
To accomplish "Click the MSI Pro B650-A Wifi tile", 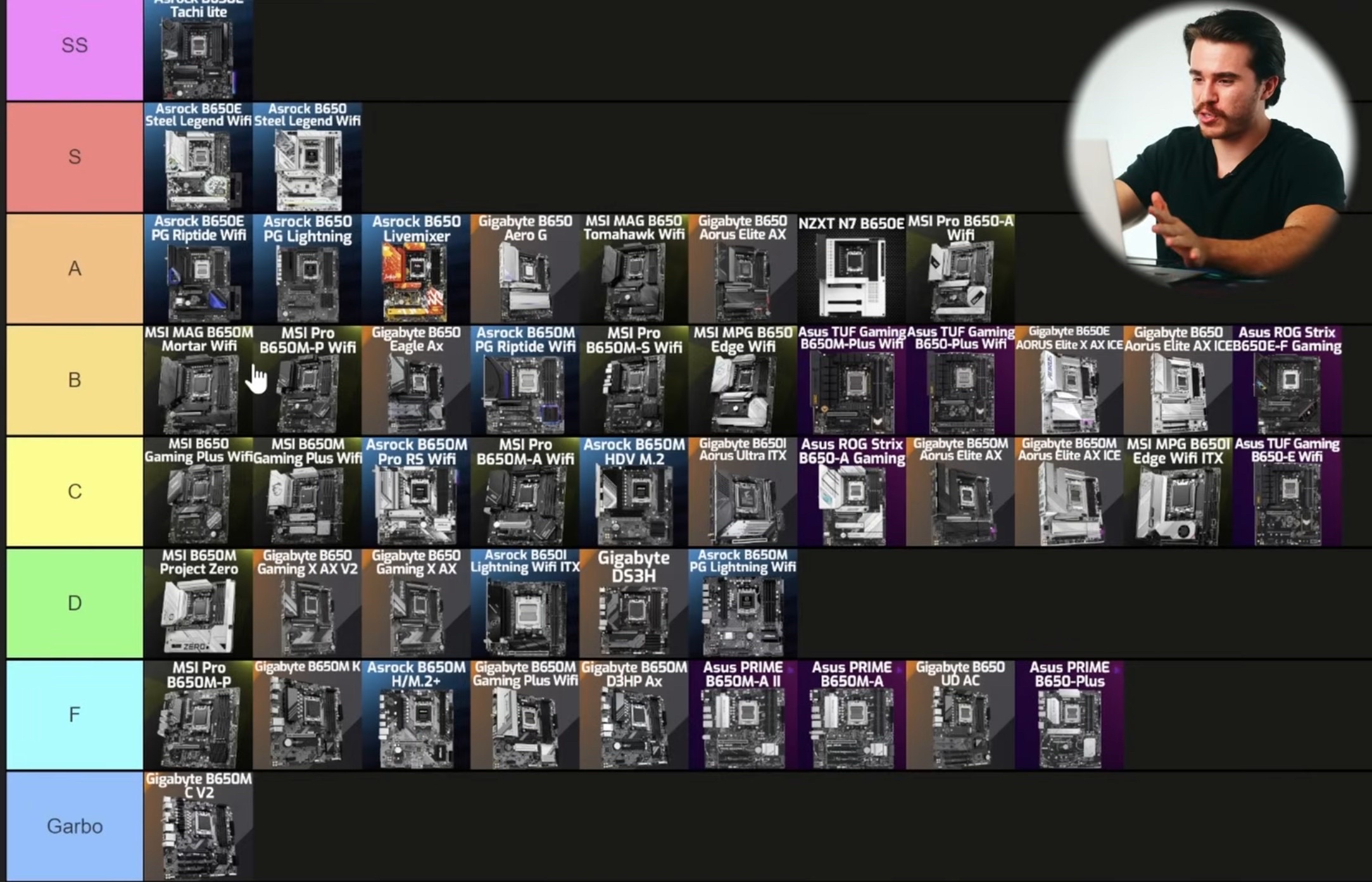I will [x=960, y=268].
